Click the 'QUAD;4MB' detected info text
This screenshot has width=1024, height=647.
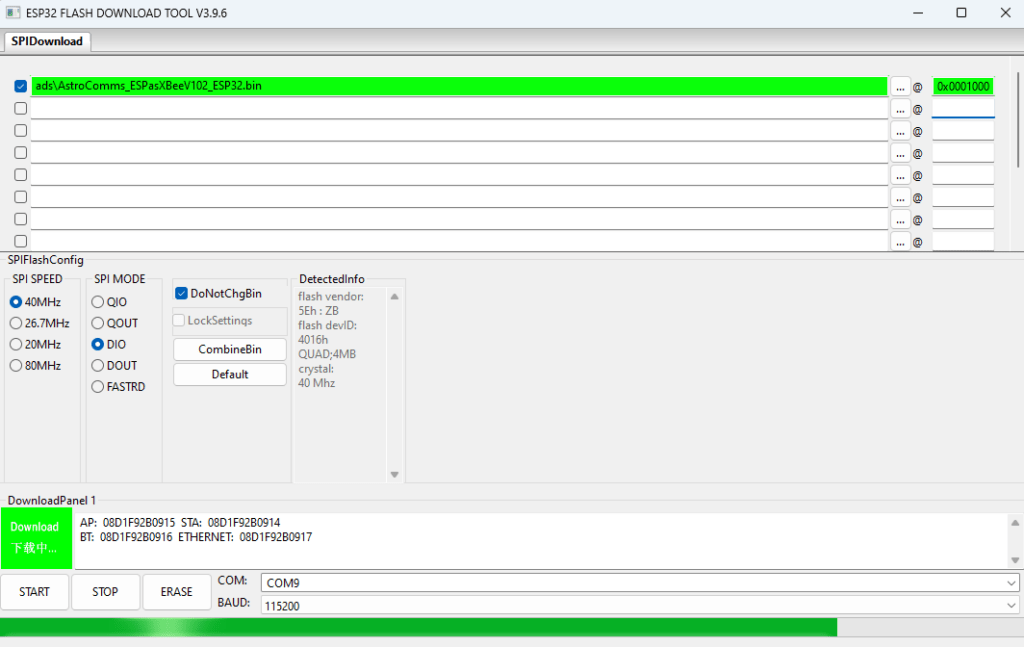[x=327, y=354]
